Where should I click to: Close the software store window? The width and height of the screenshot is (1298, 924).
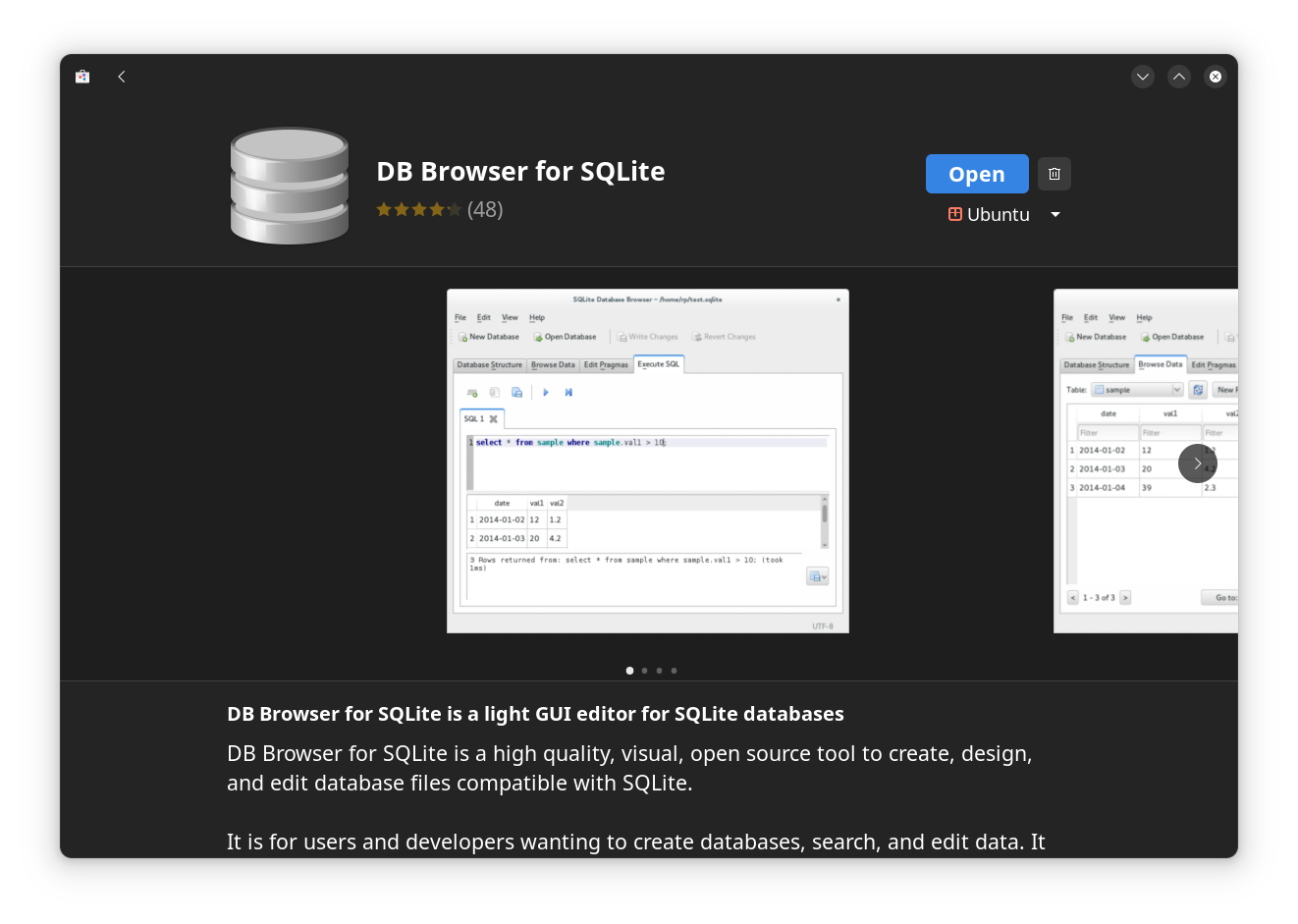(1216, 77)
